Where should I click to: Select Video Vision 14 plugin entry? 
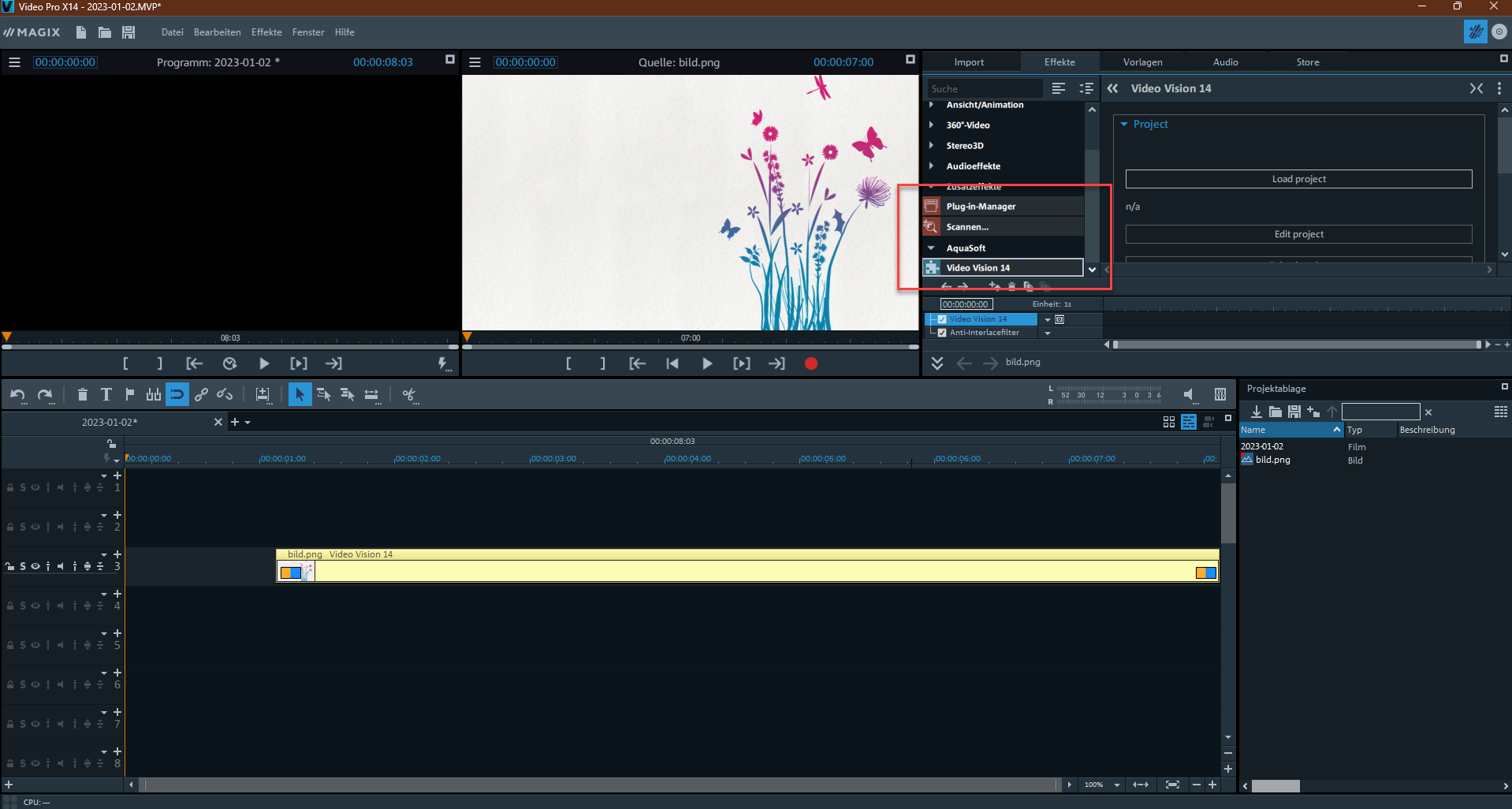(1004, 268)
